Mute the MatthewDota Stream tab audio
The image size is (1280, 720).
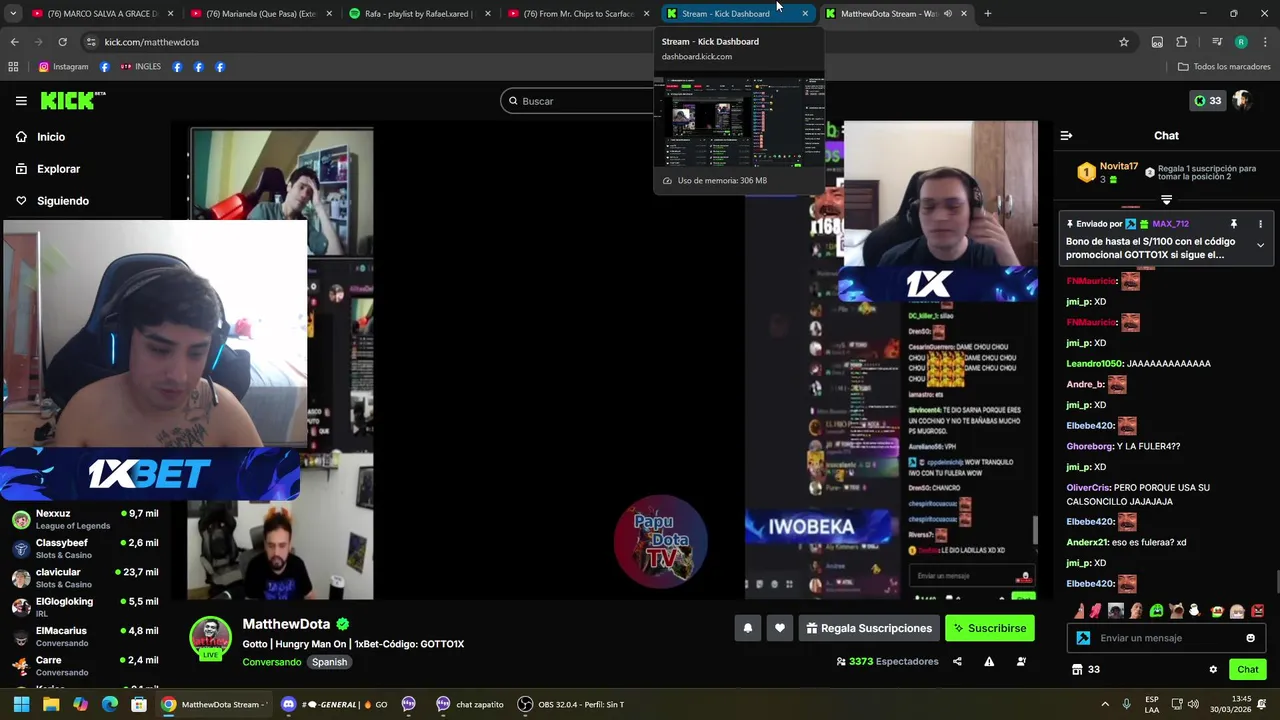[947, 14]
